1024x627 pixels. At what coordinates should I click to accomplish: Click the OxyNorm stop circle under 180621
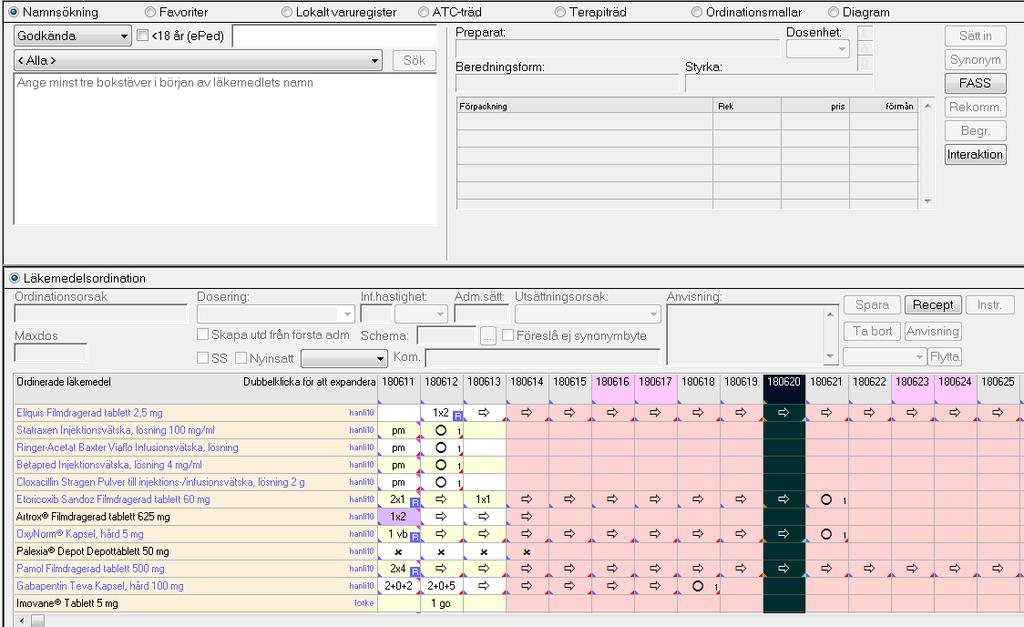tap(826, 534)
